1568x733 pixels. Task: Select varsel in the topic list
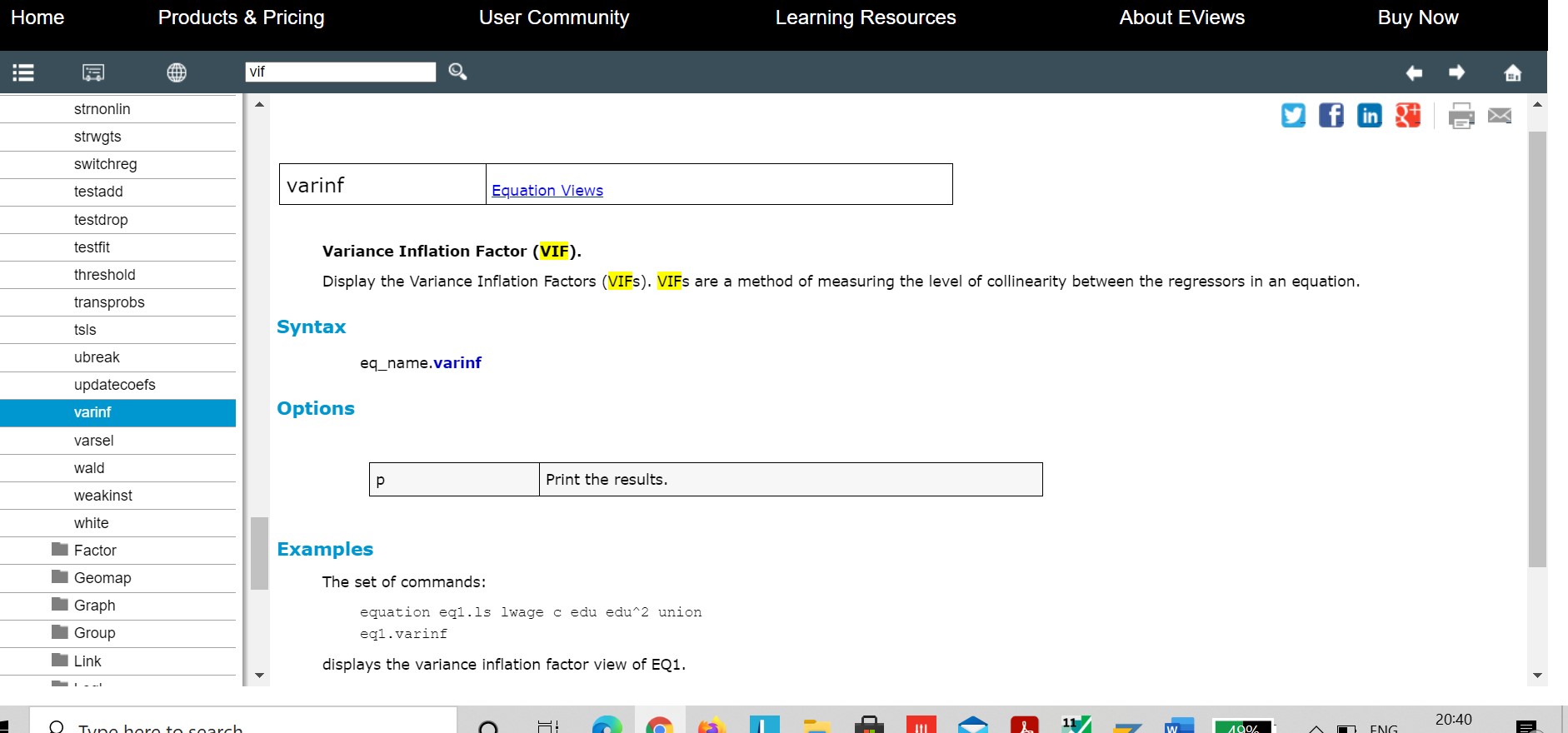click(93, 441)
